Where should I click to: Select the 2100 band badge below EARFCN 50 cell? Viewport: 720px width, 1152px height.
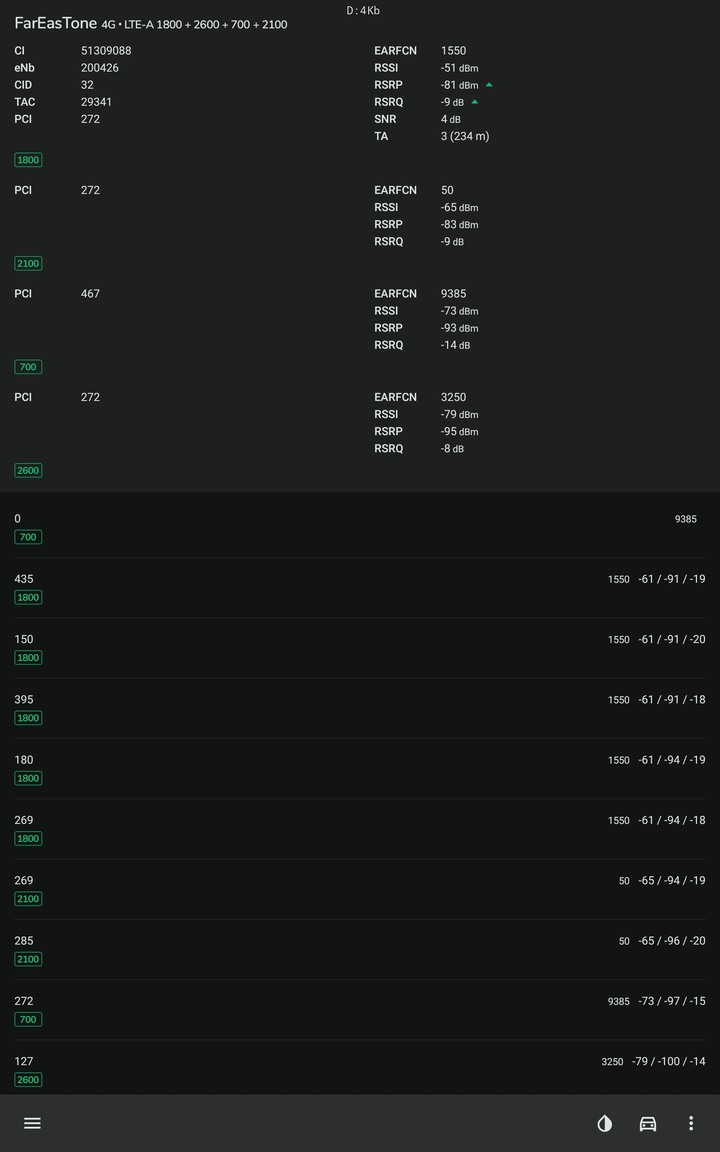(28, 263)
